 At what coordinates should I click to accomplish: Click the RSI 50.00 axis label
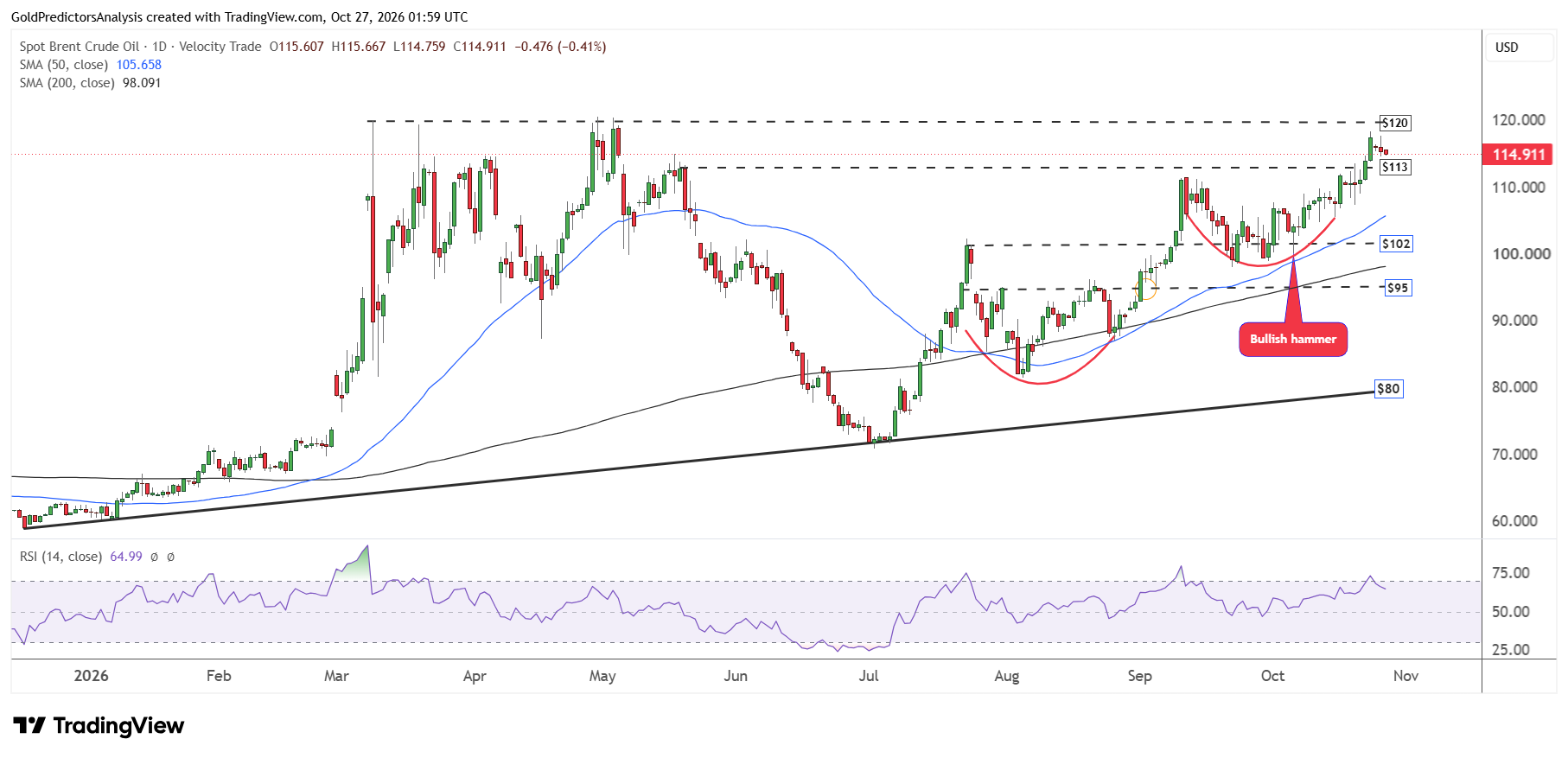coord(1511,612)
